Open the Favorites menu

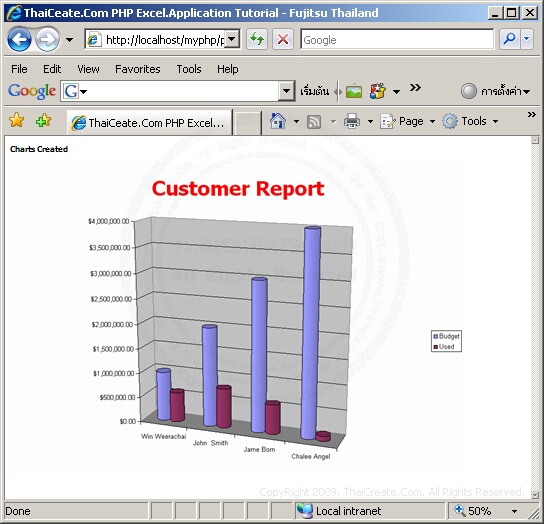click(x=138, y=69)
